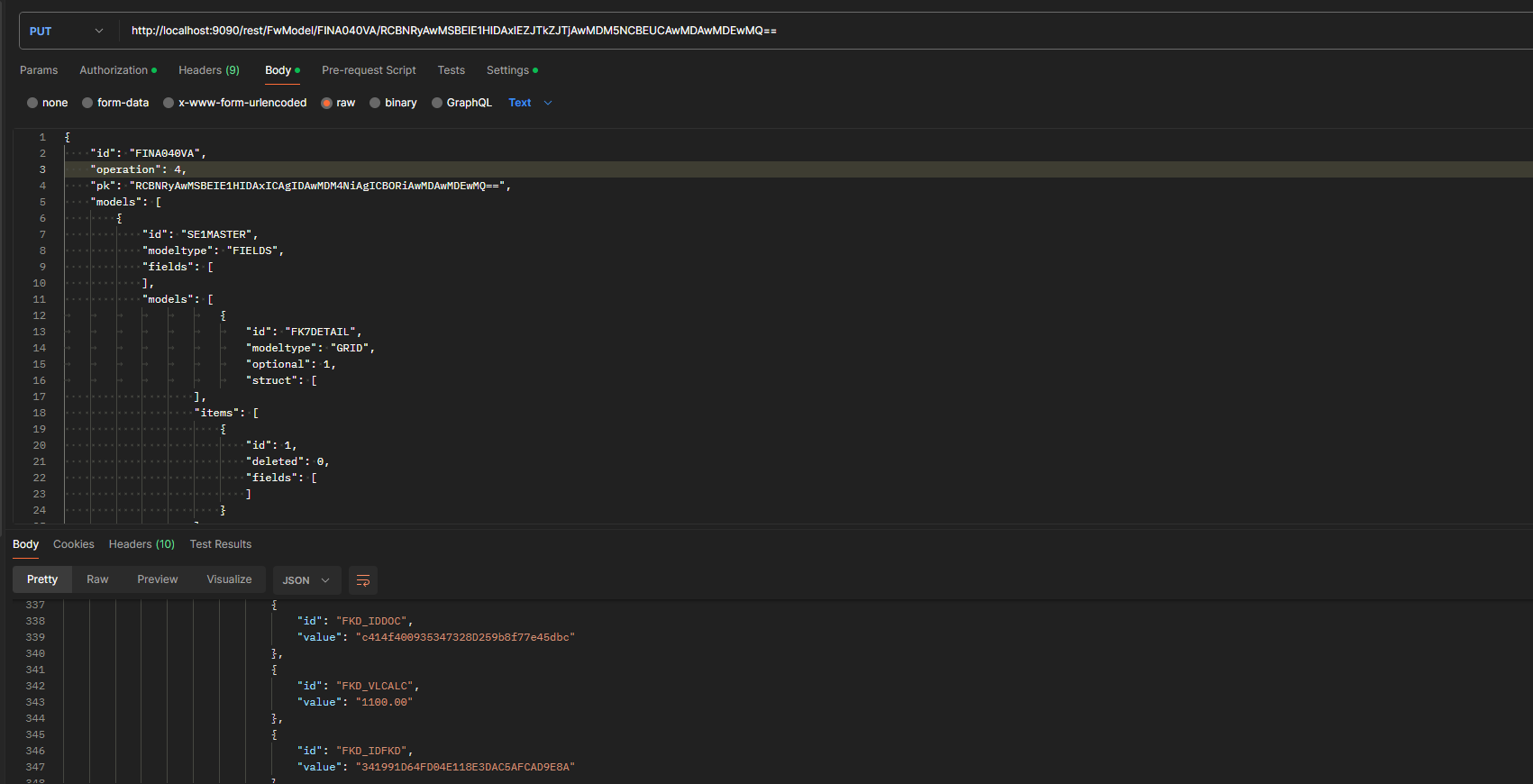
Task: Select the raw body radio option
Action: (x=327, y=103)
